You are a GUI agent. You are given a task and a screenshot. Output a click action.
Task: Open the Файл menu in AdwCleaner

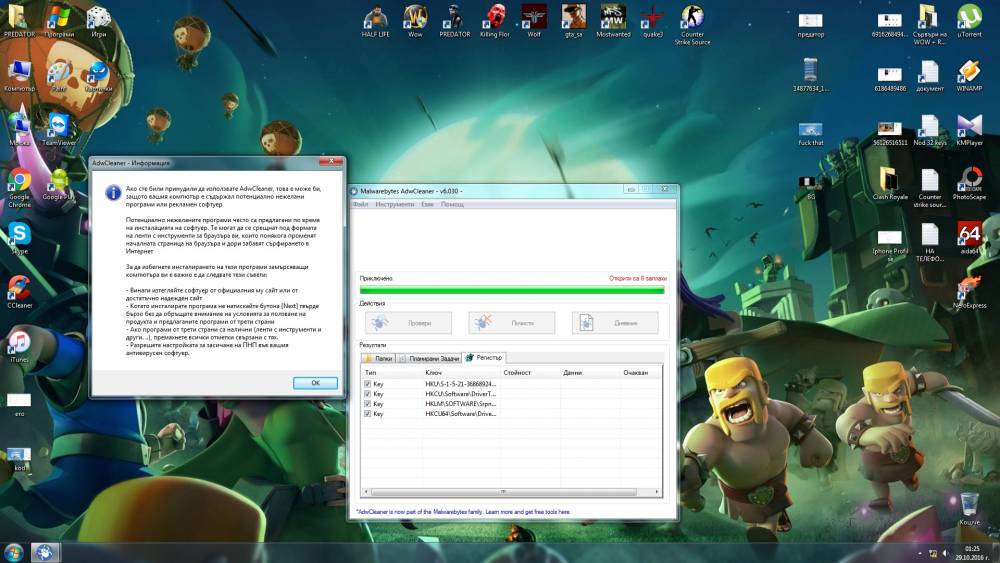(x=360, y=204)
